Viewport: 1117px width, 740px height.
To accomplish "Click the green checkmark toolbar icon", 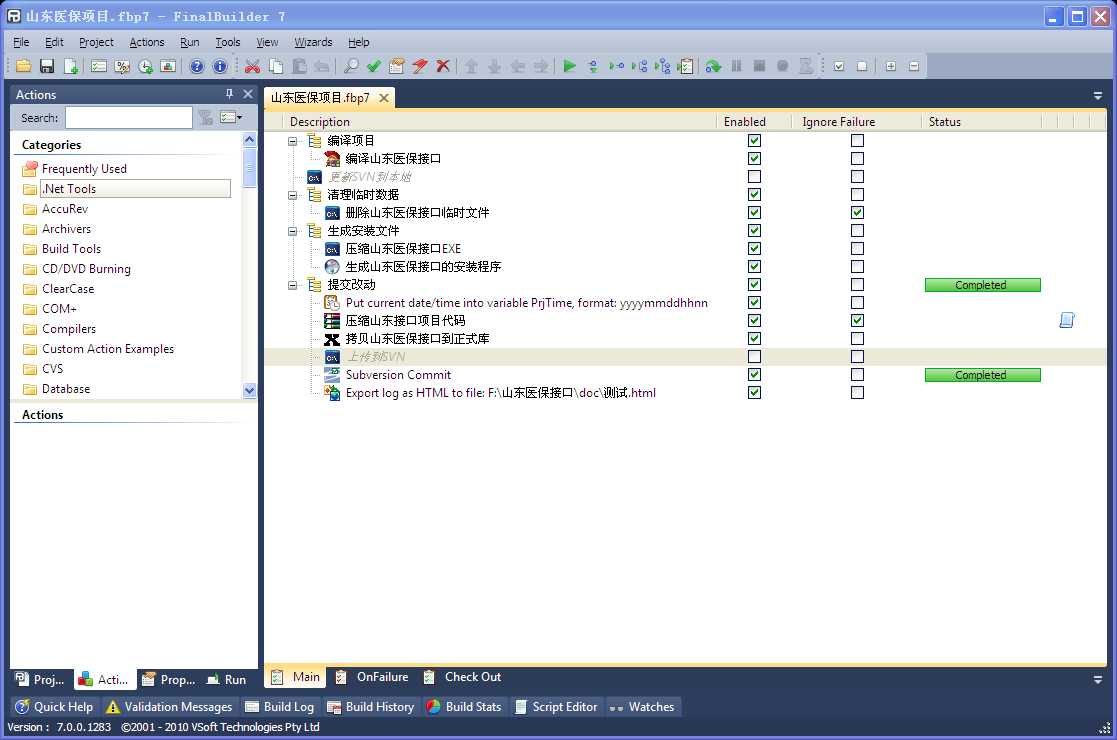I will 374,66.
